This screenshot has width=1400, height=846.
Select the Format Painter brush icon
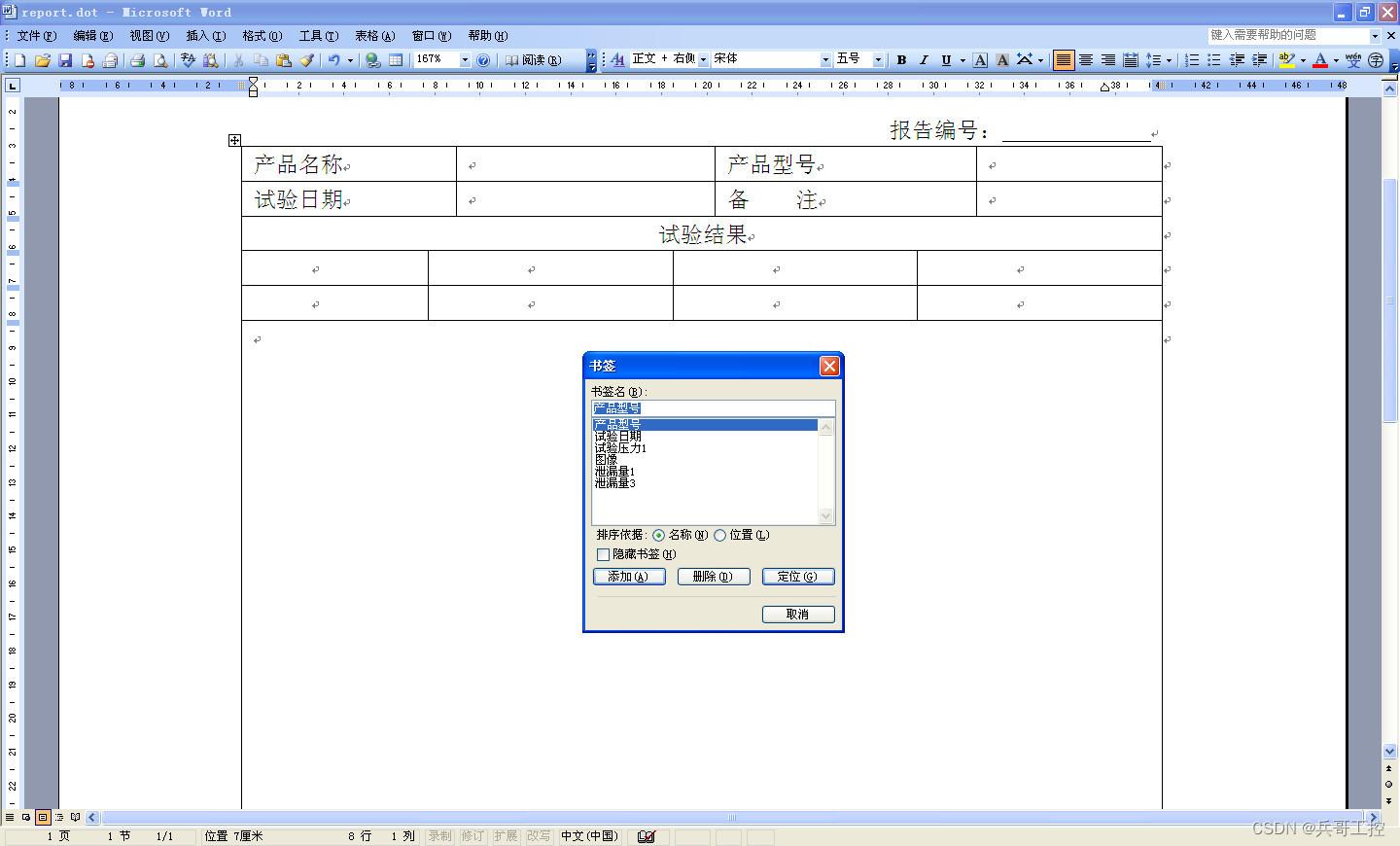point(306,60)
